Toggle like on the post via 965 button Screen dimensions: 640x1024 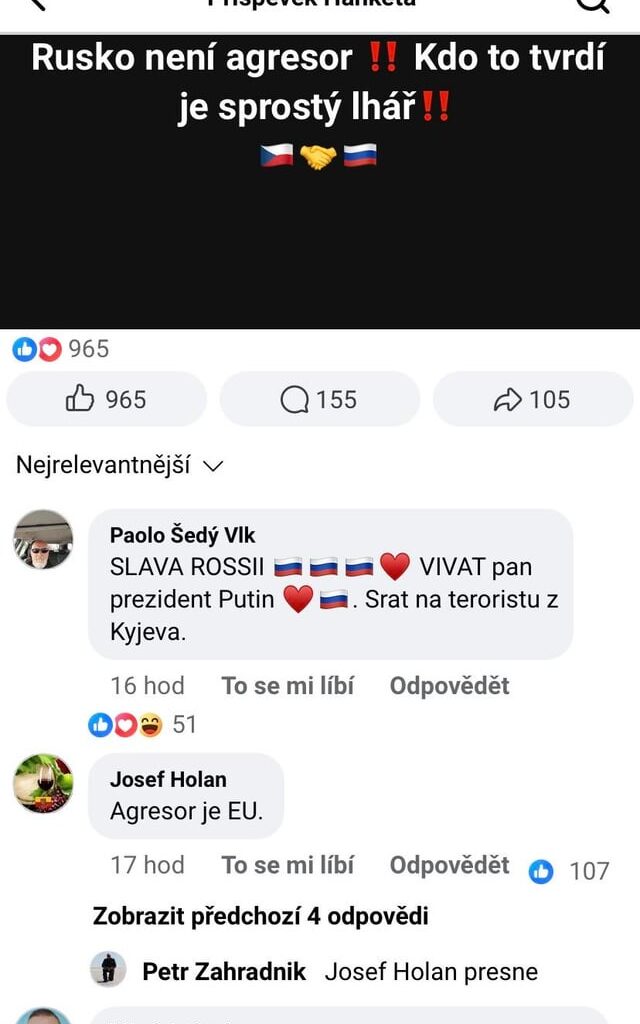[105, 399]
